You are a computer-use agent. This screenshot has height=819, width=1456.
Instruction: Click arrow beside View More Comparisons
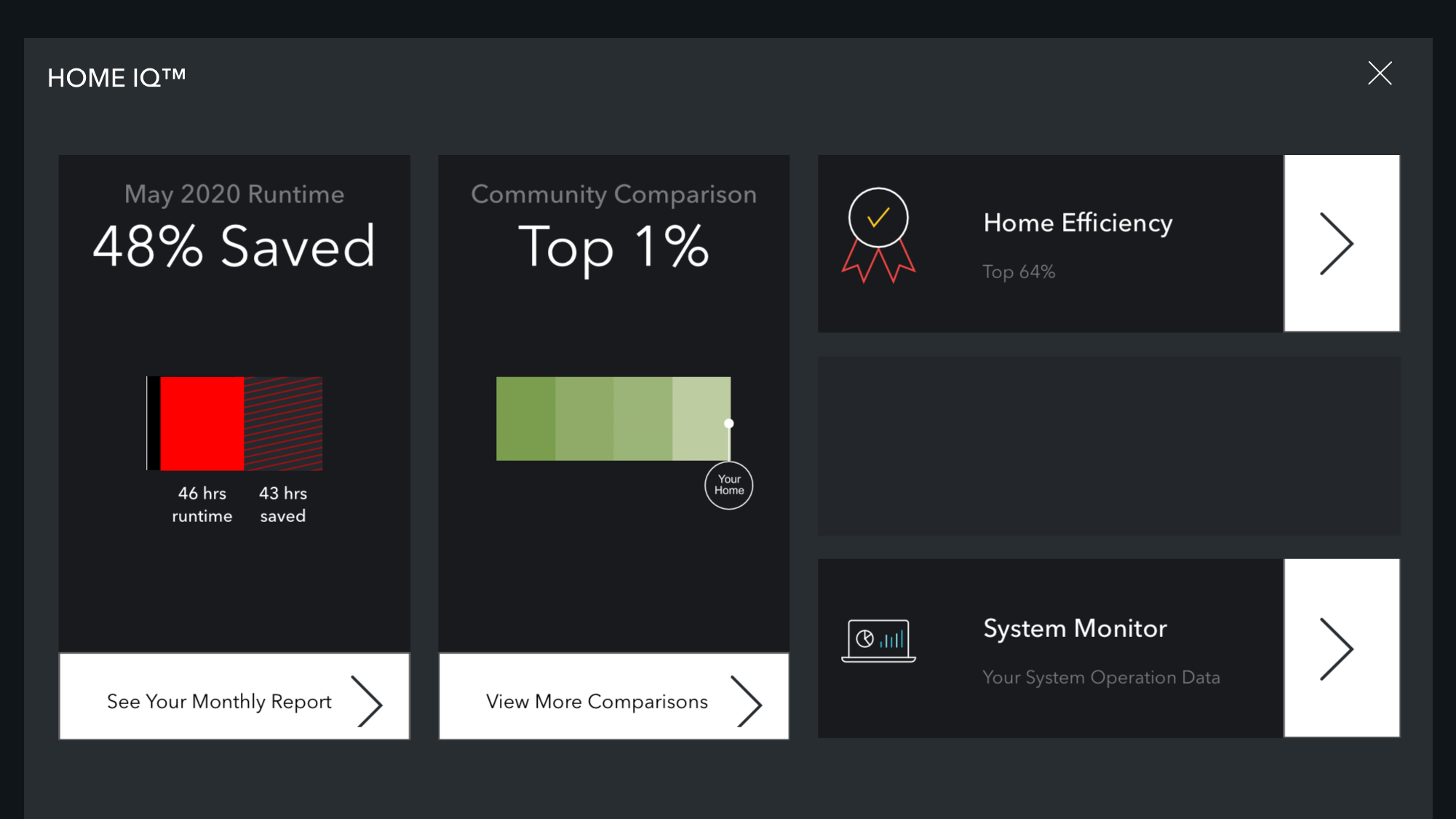tap(747, 701)
